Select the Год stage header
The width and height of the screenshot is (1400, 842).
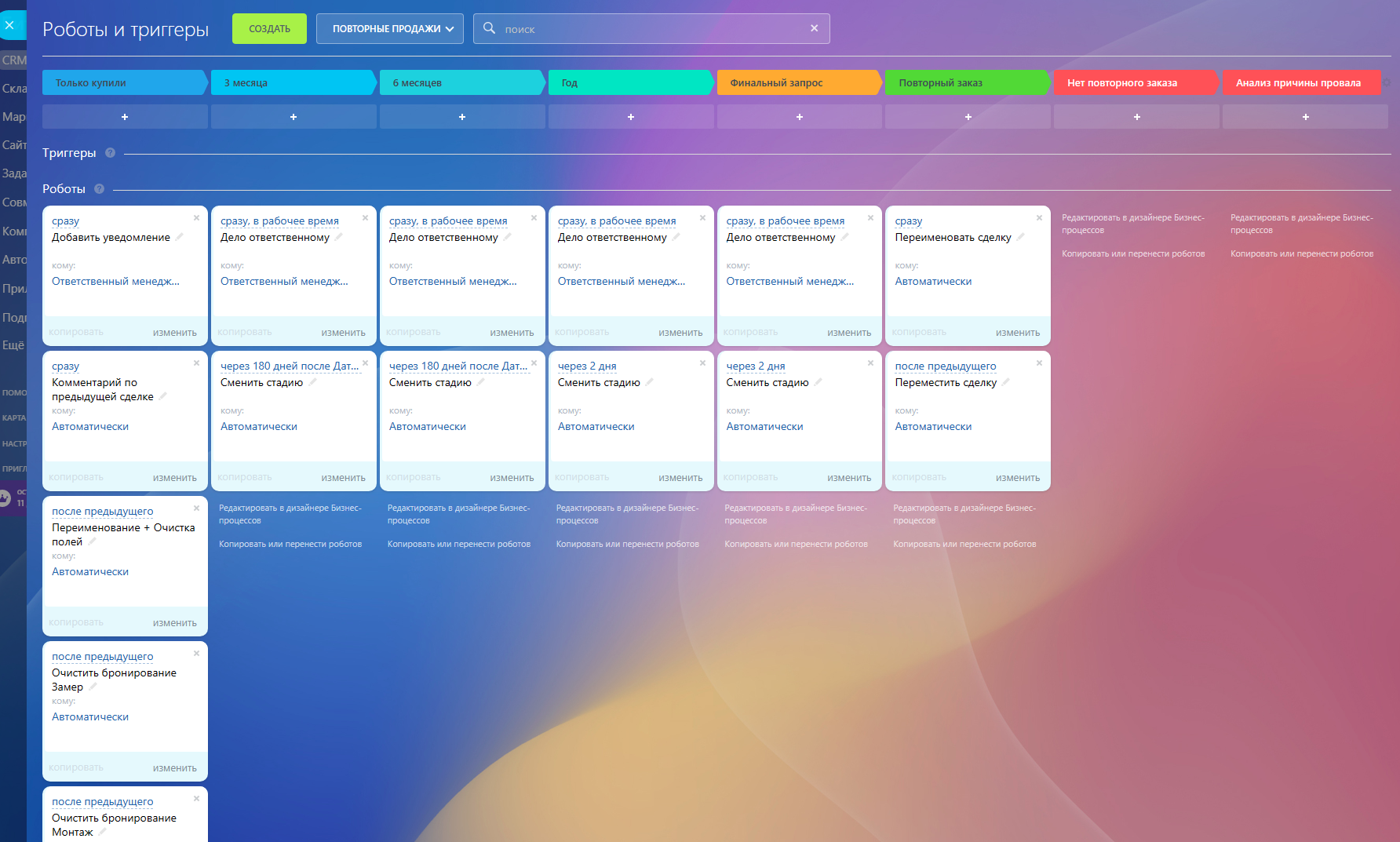pos(631,82)
